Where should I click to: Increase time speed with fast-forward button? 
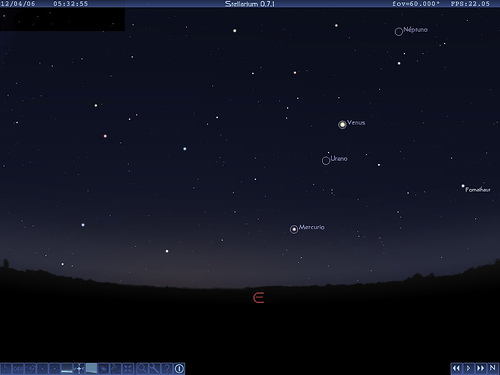coord(480,368)
